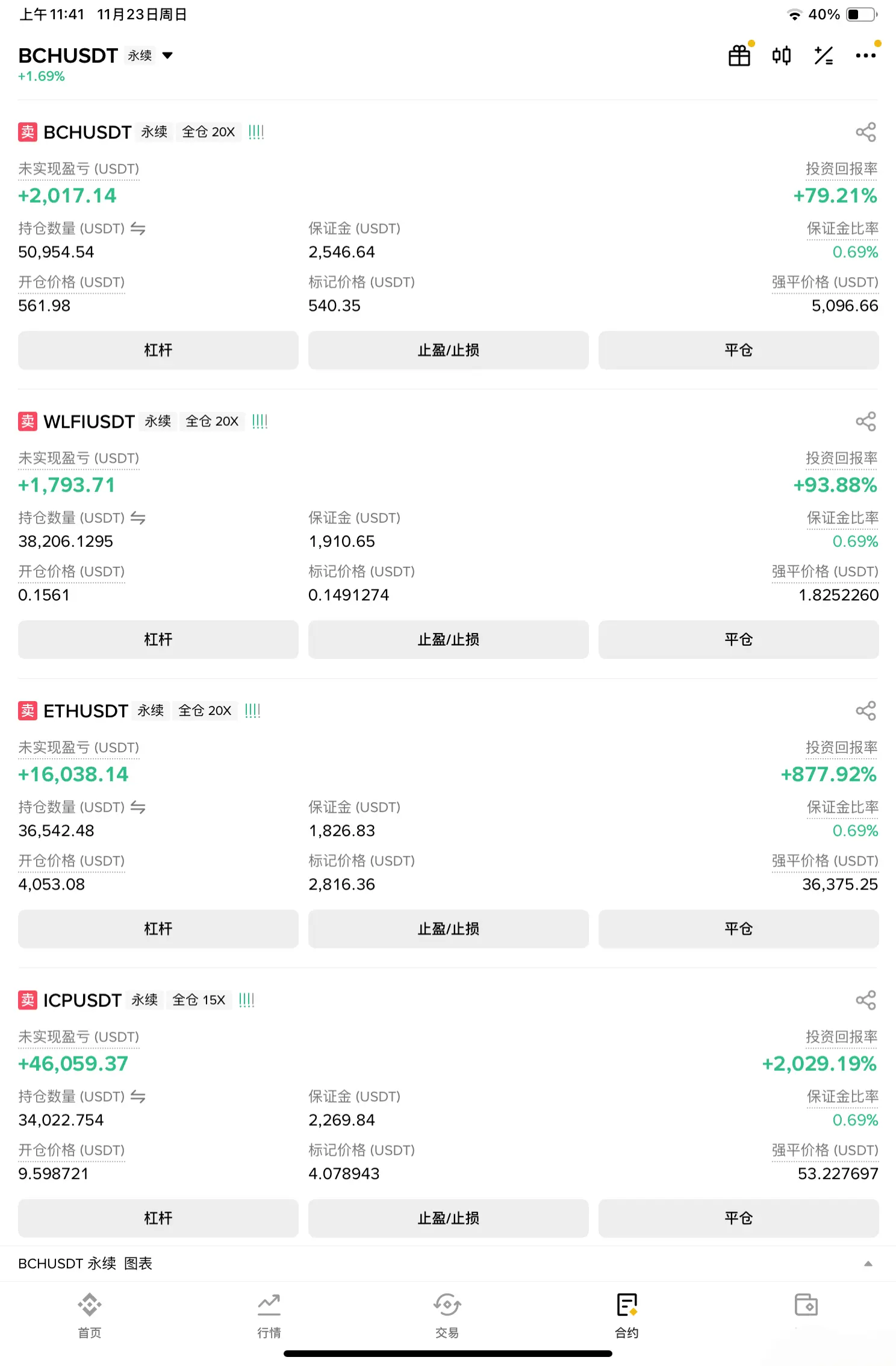
Task: Share the ETHUSDT position
Action: [866, 711]
